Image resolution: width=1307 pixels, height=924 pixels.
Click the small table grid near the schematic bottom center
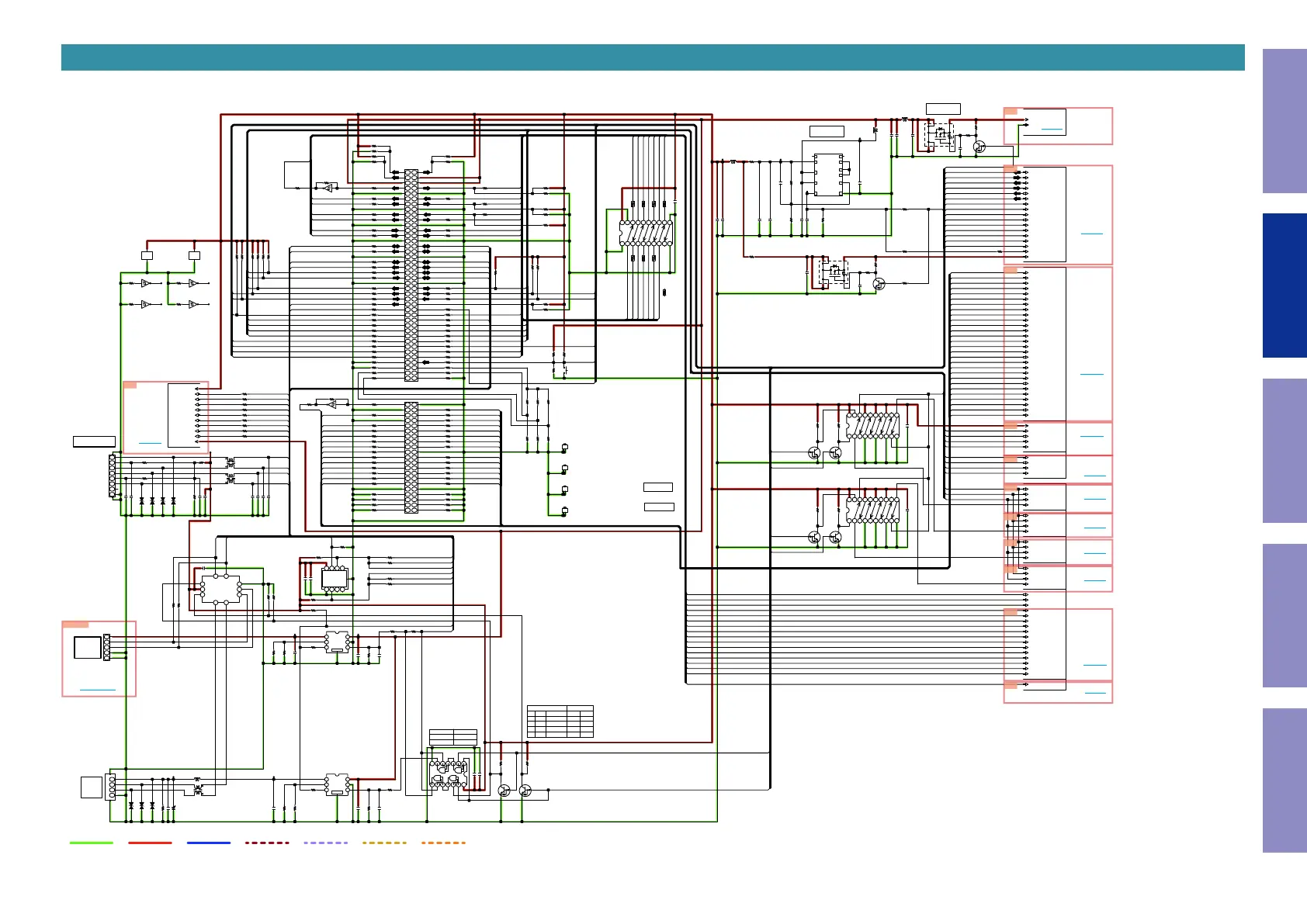coord(560,722)
